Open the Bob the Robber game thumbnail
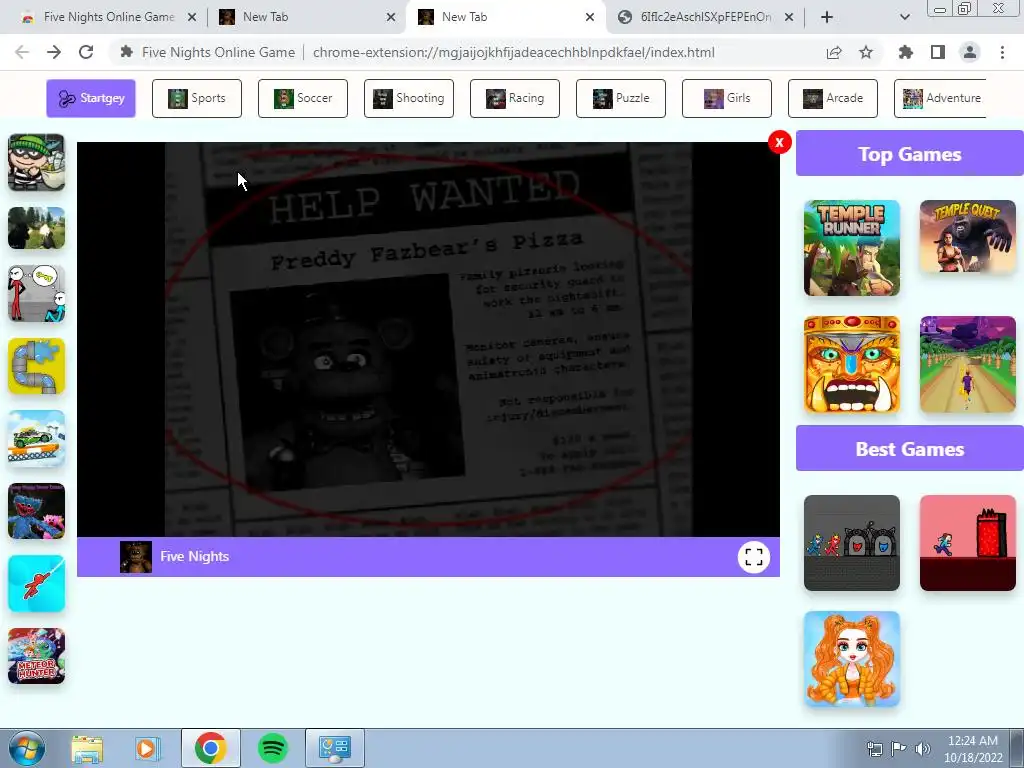 click(37, 162)
